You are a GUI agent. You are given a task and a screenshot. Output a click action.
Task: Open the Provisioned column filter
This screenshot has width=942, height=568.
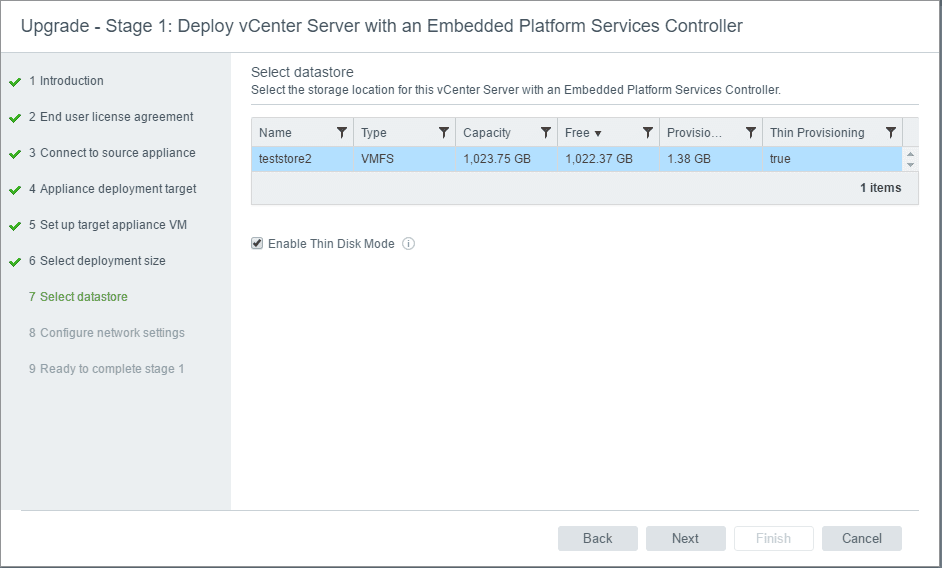pos(750,133)
